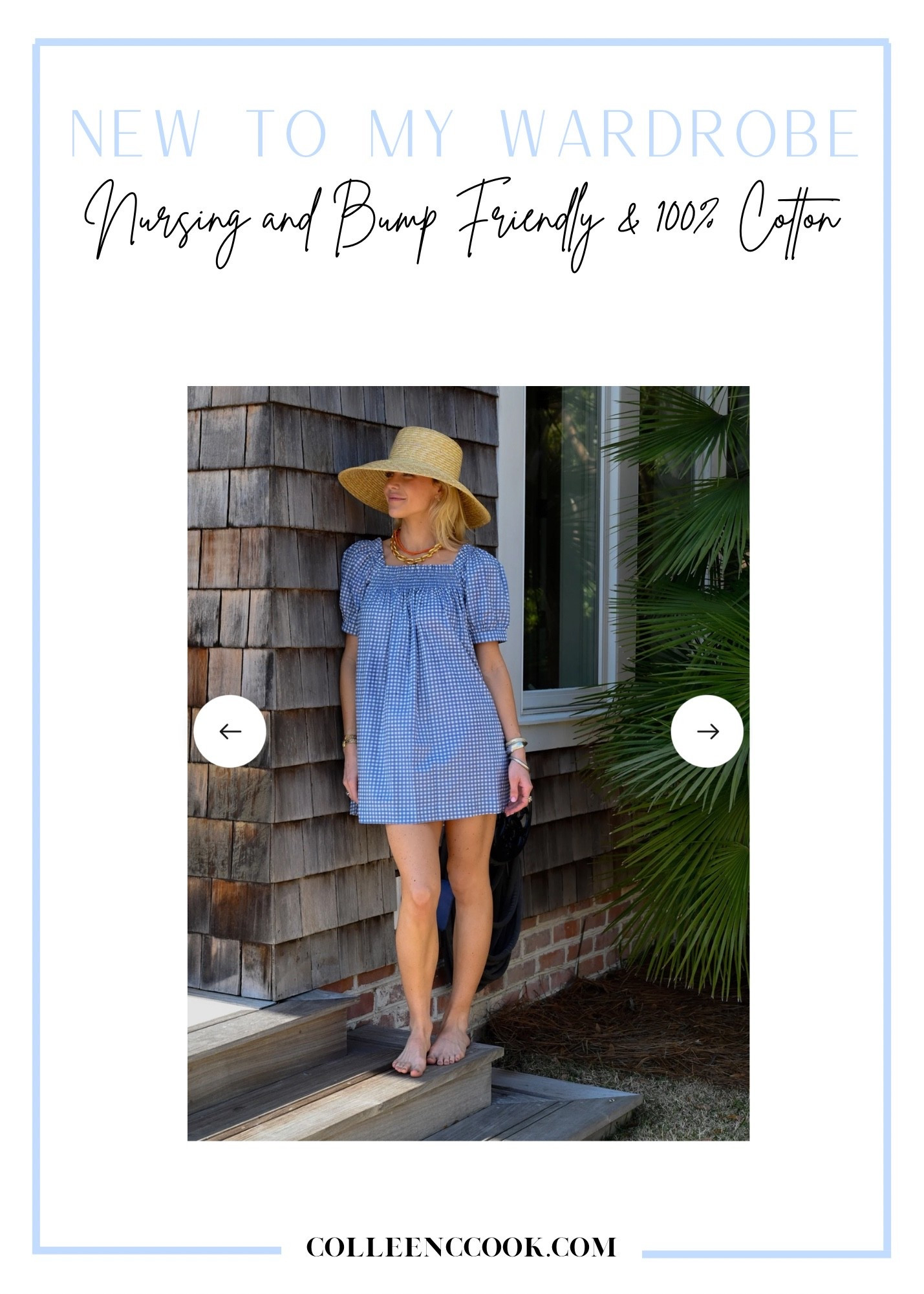
Task: Tap the palm fronds beside the window
Action: (x=685, y=679)
